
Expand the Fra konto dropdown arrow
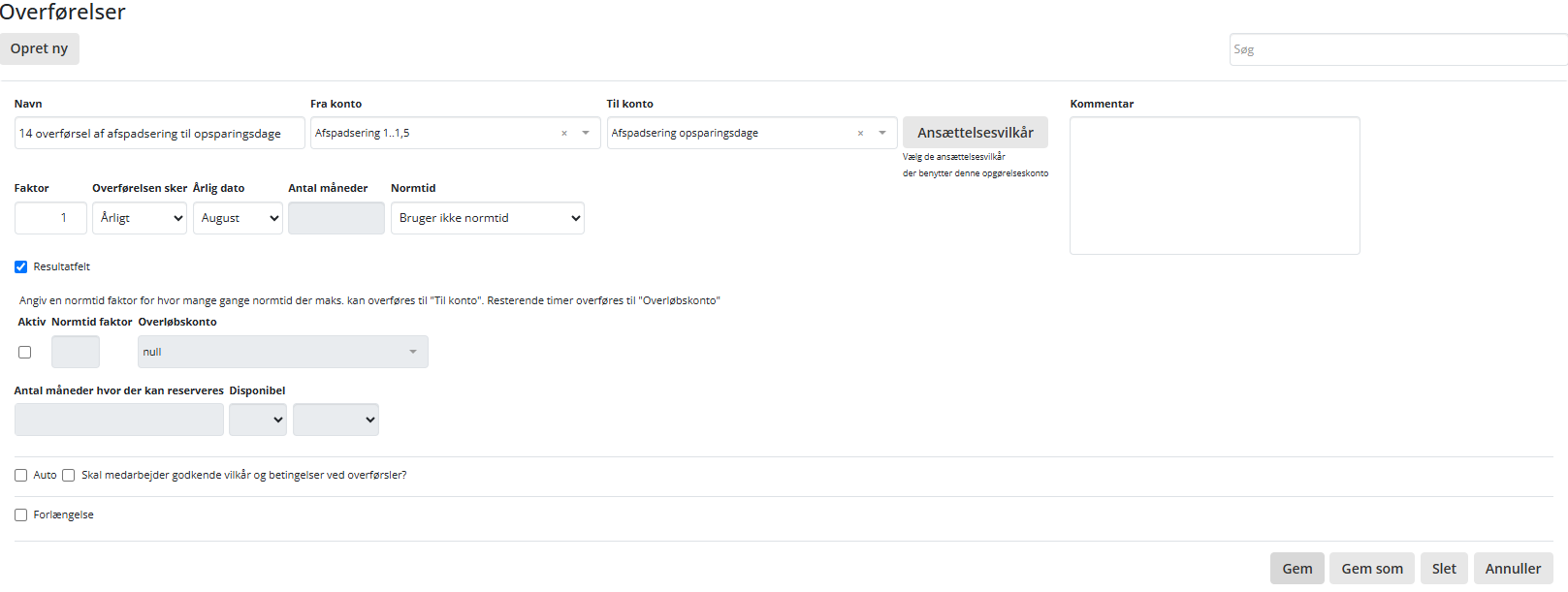click(x=586, y=133)
